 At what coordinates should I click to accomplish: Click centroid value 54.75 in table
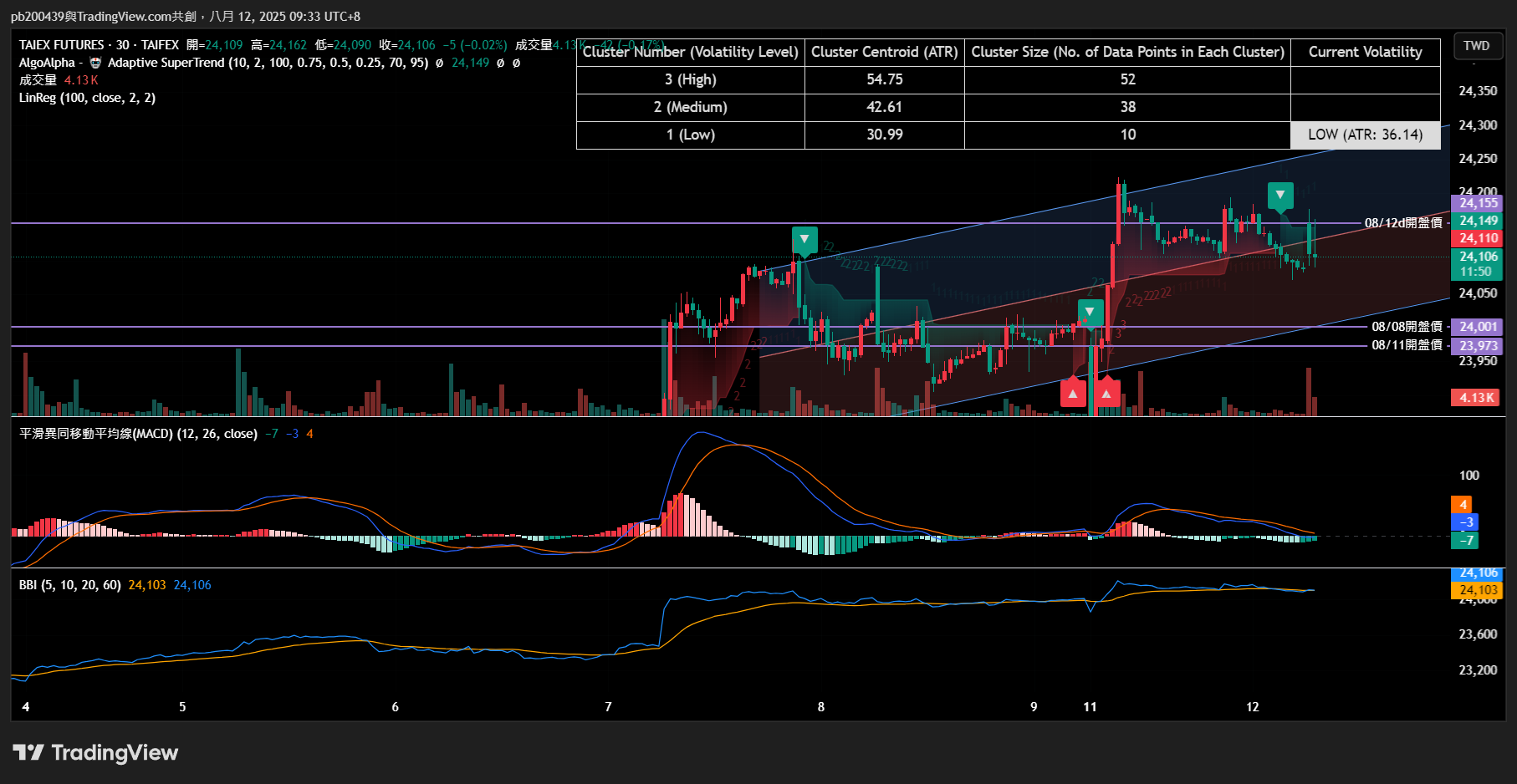coord(884,79)
